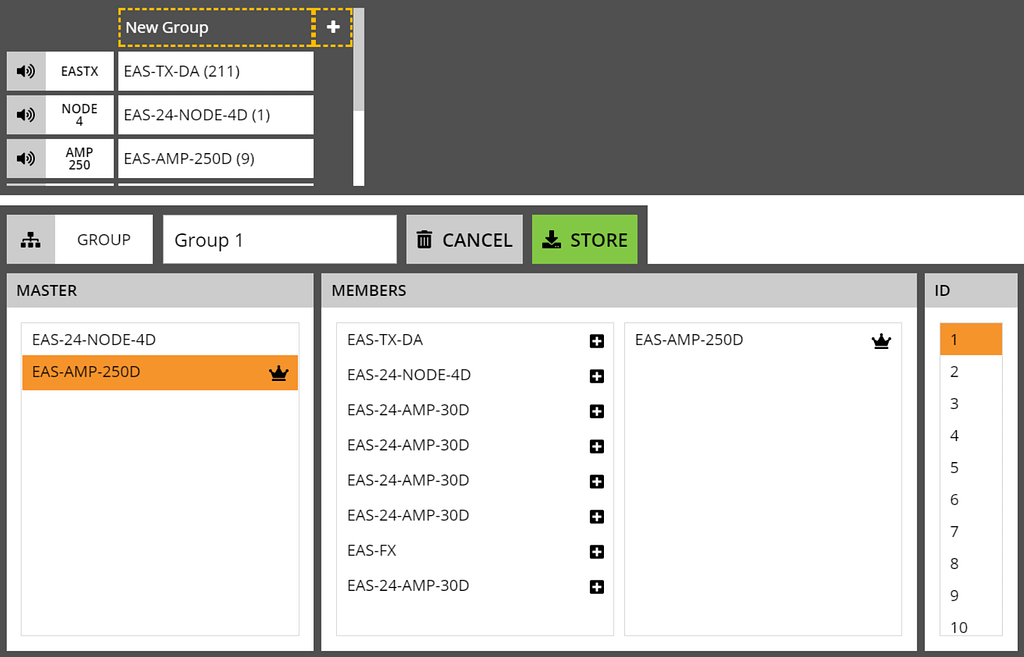Screen dimensions: 1024x657
Task: Select ID 3
Action: coord(971,404)
